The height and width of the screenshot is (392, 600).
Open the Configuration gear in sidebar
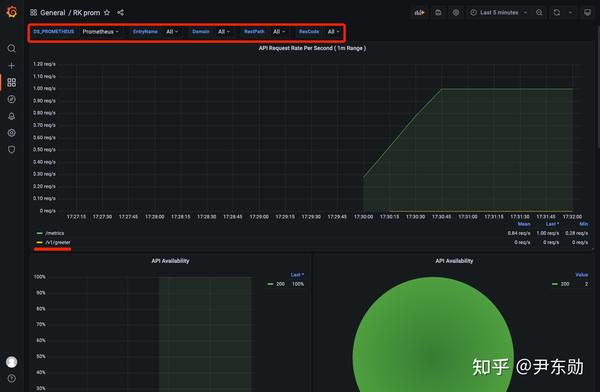tap(11, 133)
